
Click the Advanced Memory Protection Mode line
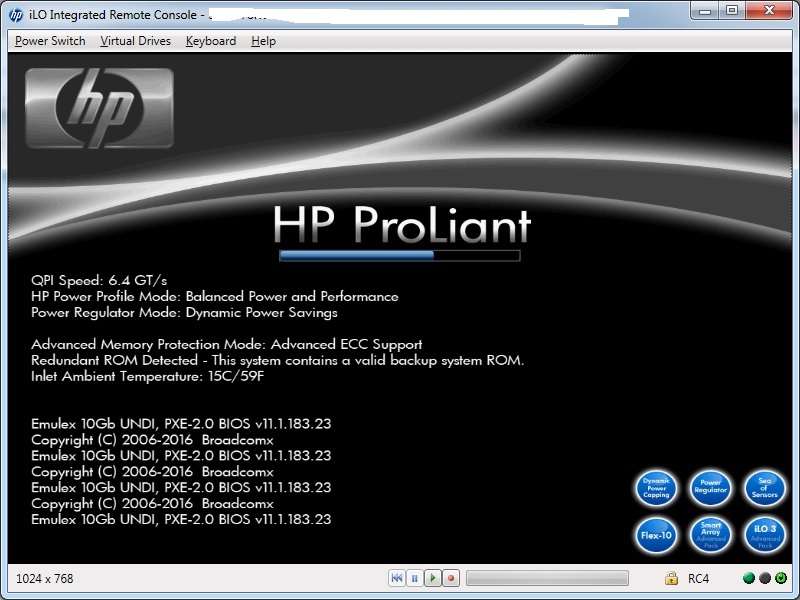pos(227,344)
